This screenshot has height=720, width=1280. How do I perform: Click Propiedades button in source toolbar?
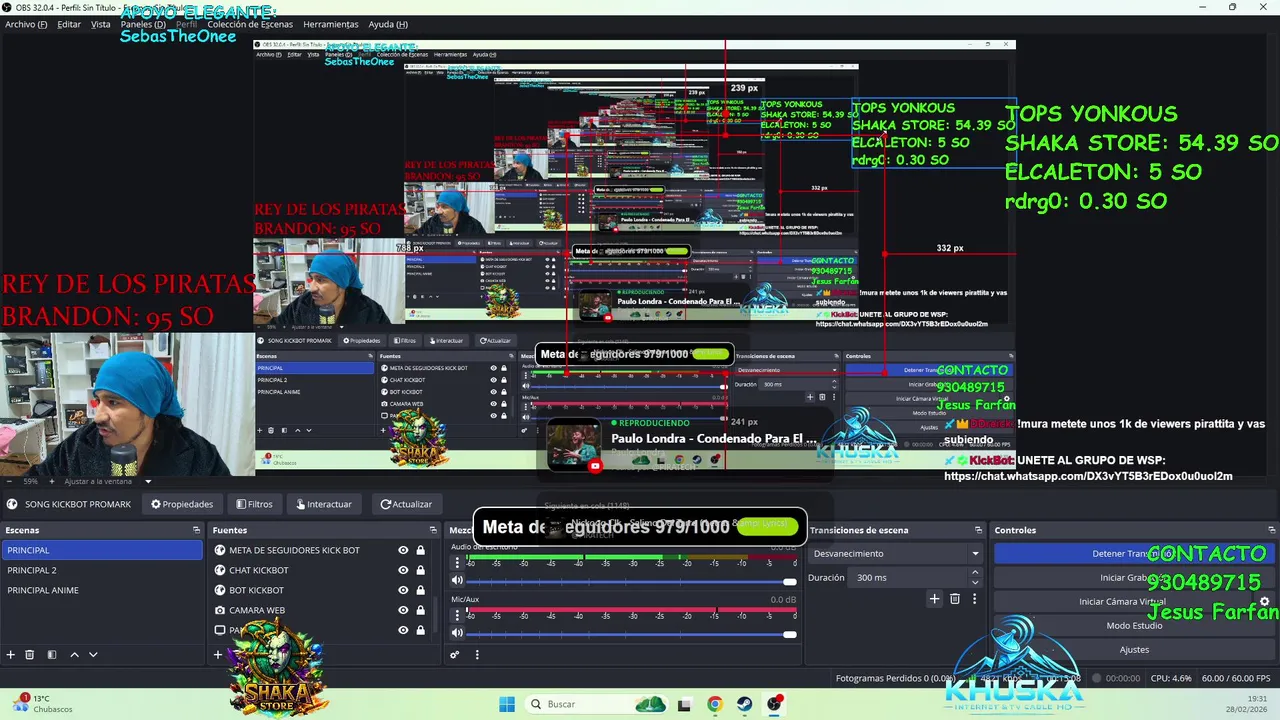point(182,504)
